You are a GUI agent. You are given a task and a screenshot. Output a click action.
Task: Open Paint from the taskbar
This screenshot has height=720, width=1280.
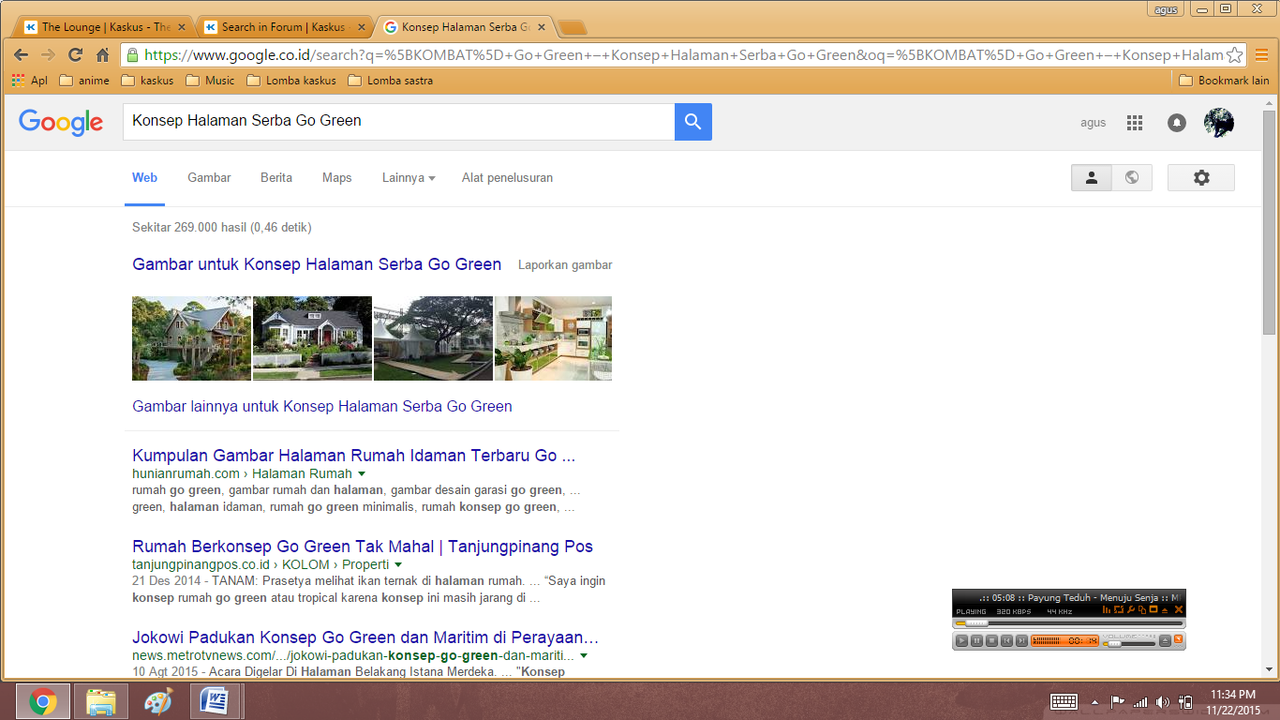(x=158, y=702)
